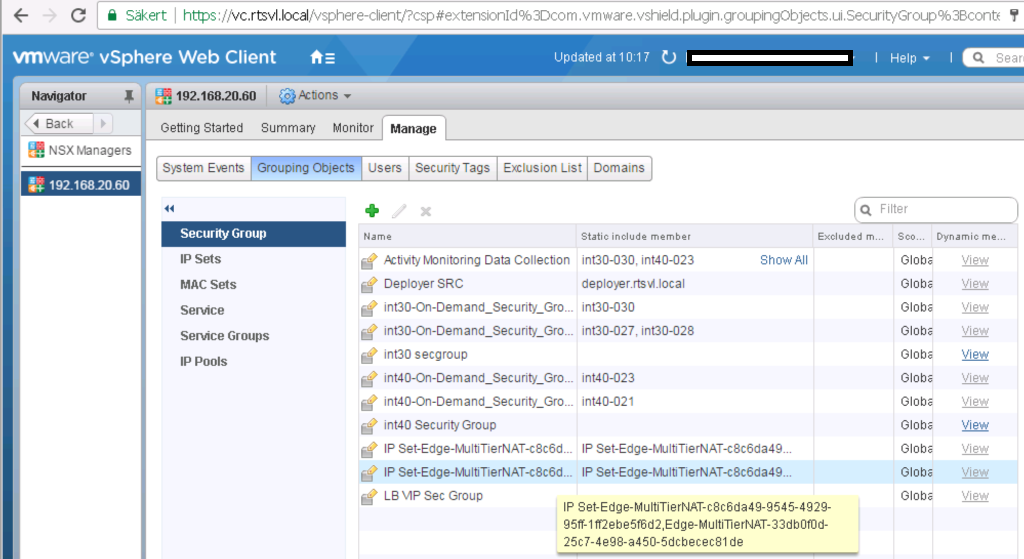Open the Users sub-tab
The height and width of the screenshot is (559, 1024).
(385, 168)
